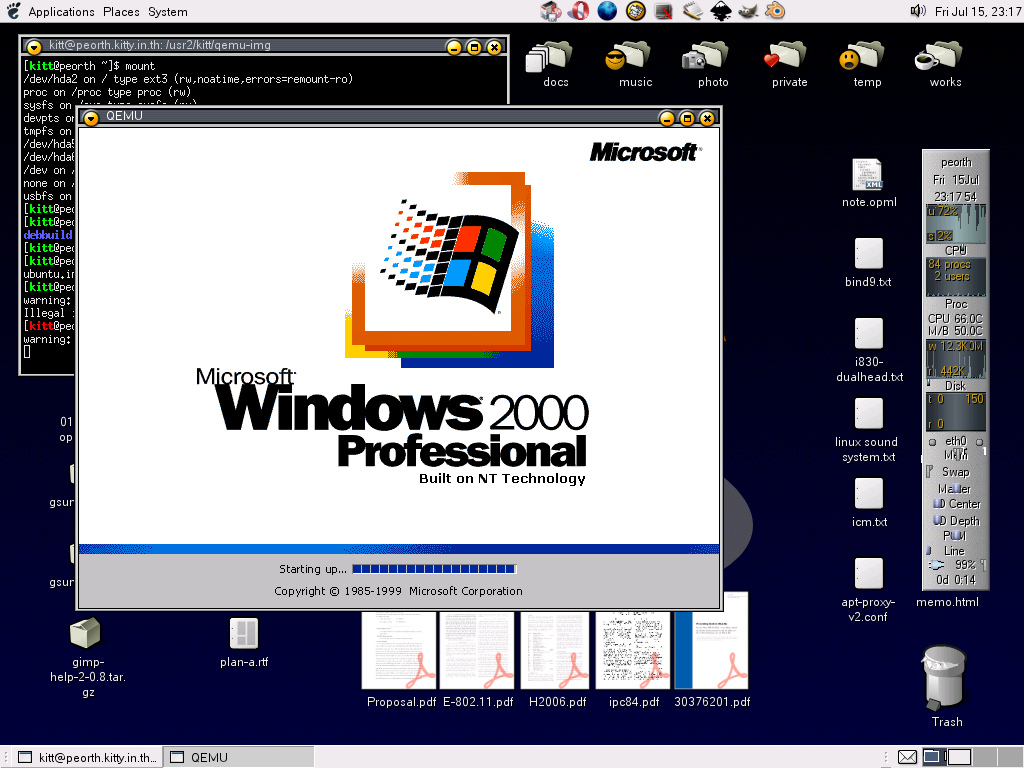
Task: Click the CPU usage chart in monitor
Action: [956, 223]
